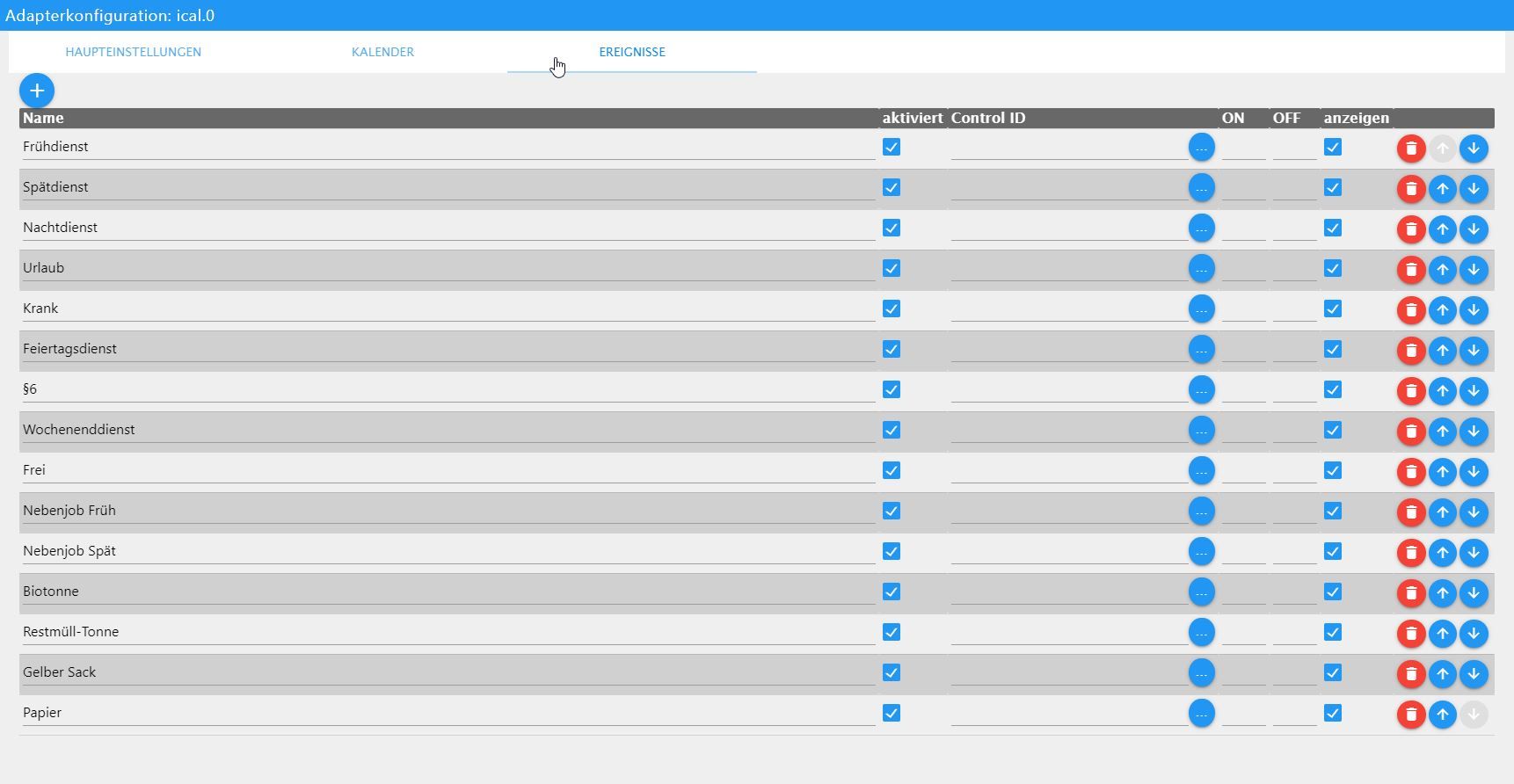Edit the Frühdienst name field
Screen dimensions: 1514x784
point(448,147)
